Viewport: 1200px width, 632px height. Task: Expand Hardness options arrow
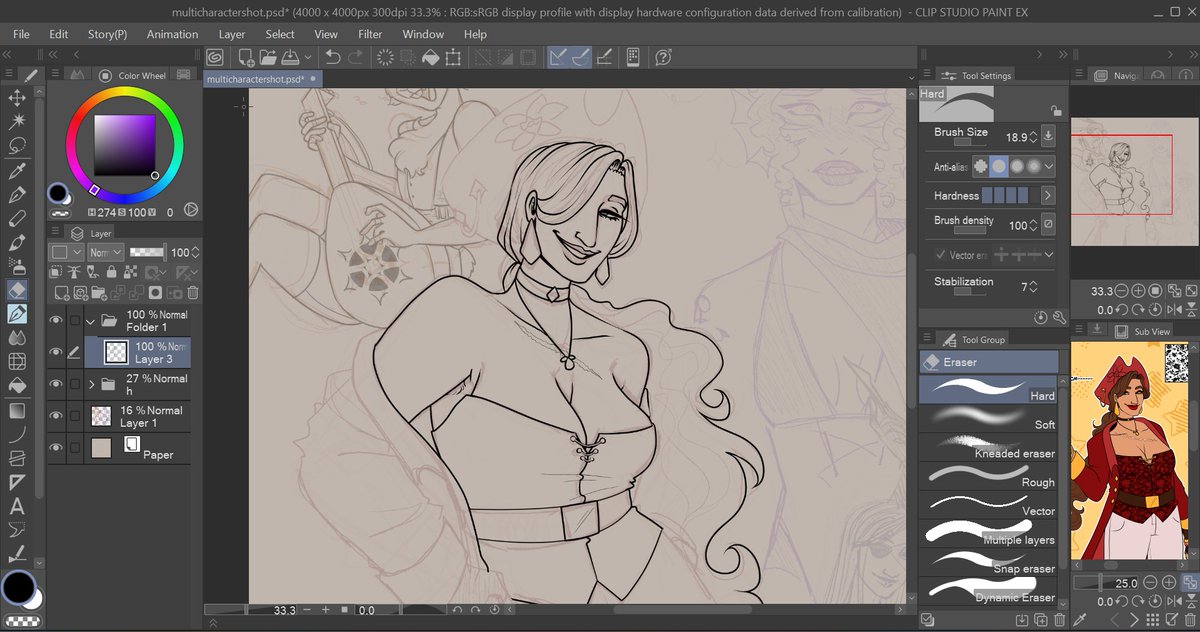click(1048, 196)
